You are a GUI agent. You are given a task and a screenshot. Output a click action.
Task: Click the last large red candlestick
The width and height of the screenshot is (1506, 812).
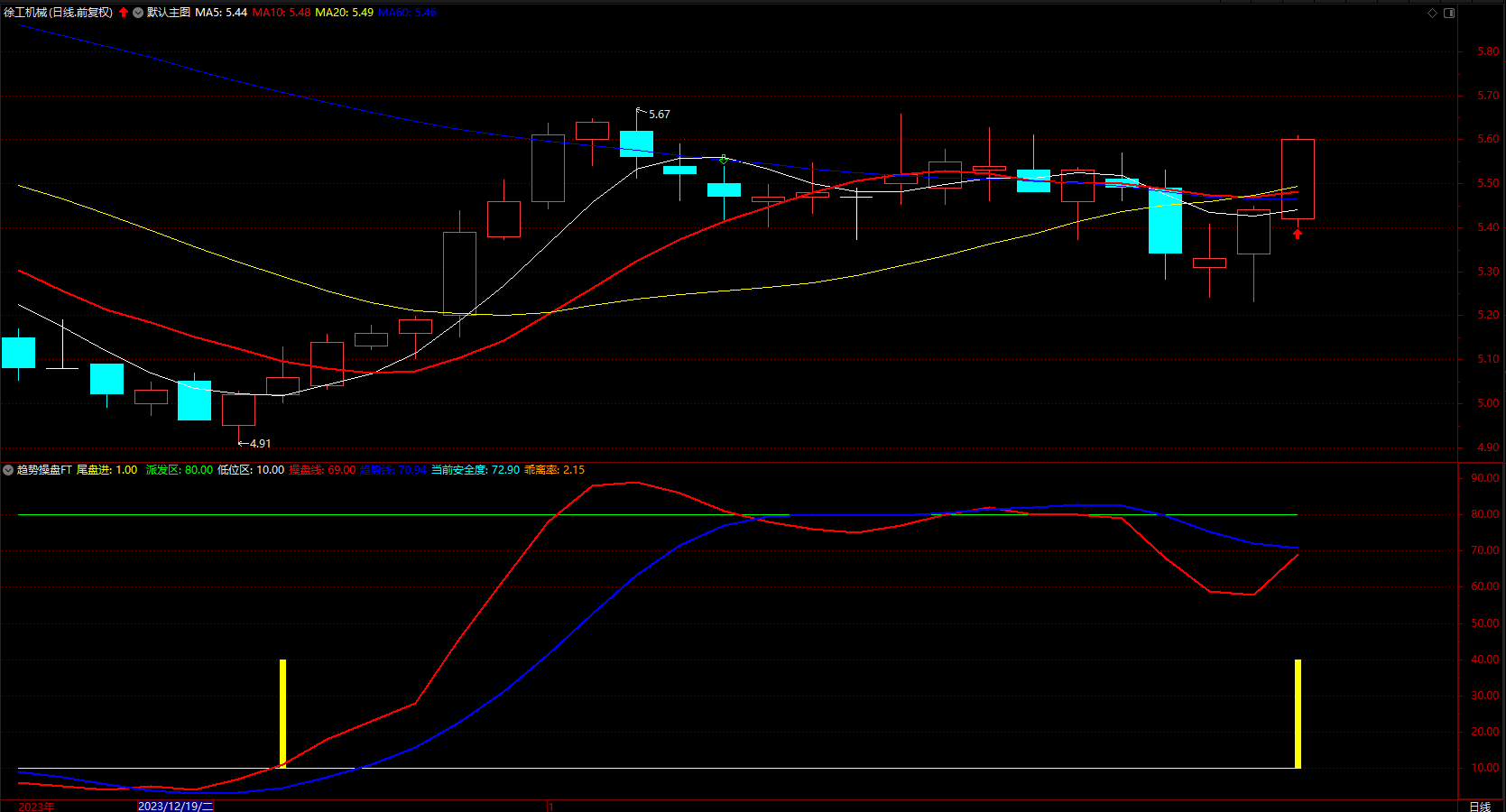pyautogui.click(x=1298, y=179)
